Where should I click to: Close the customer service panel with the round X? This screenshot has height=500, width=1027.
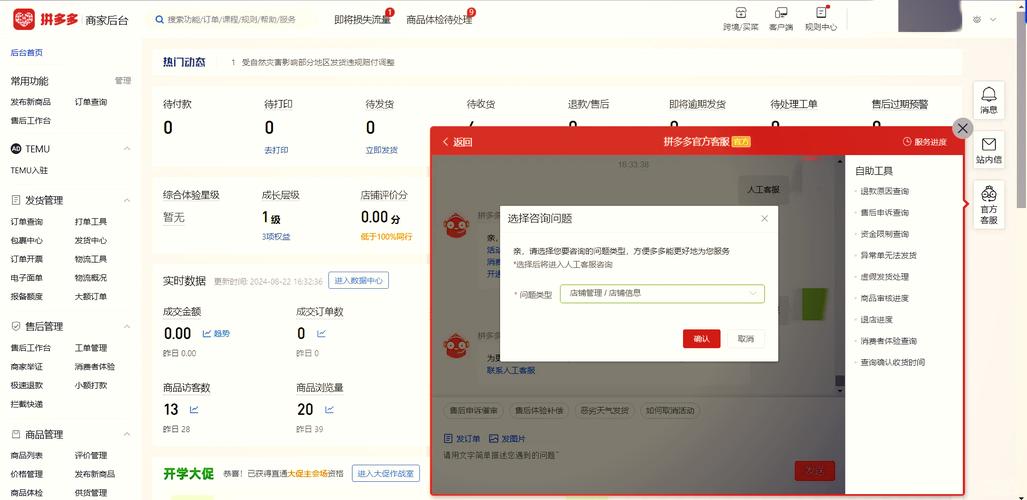pyautogui.click(x=962, y=128)
